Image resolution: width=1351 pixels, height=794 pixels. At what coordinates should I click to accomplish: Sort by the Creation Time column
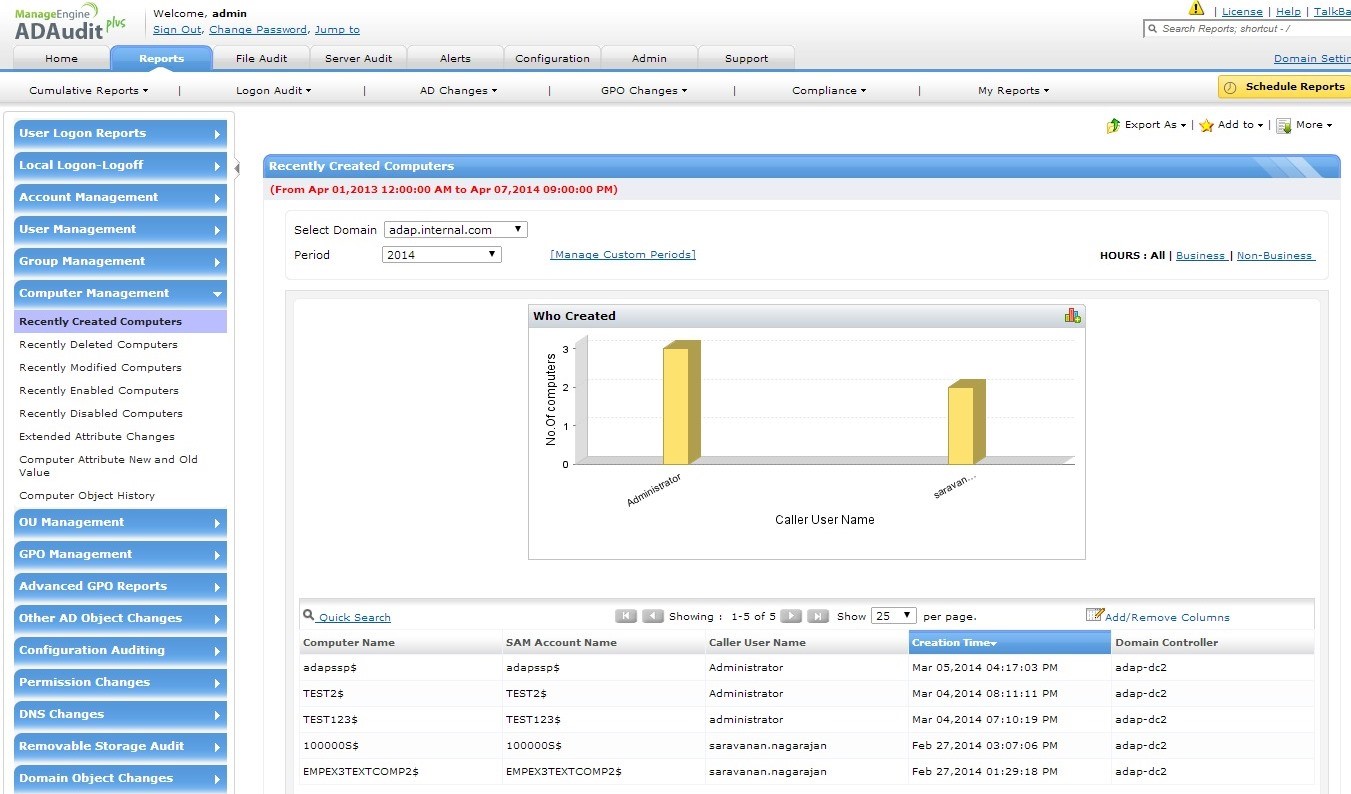click(1009, 642)
